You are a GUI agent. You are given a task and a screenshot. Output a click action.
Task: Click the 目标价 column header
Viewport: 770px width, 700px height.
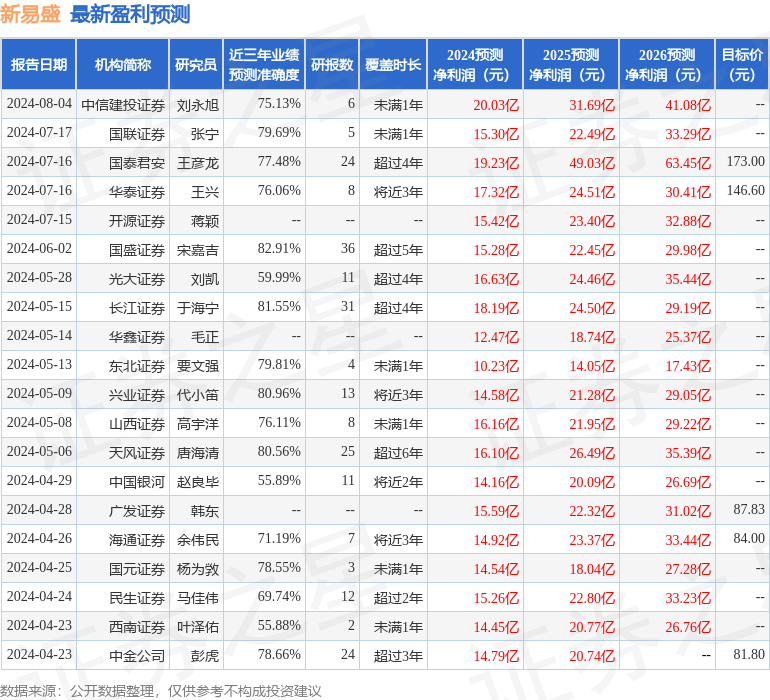pos(742,64)
